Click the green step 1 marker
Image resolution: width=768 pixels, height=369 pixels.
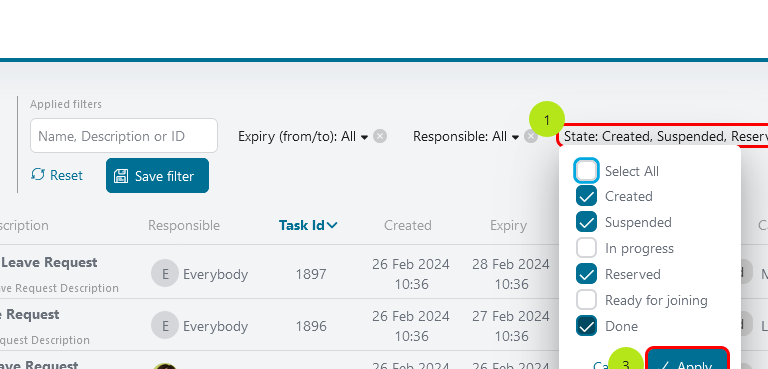click(x=547, y=119)
